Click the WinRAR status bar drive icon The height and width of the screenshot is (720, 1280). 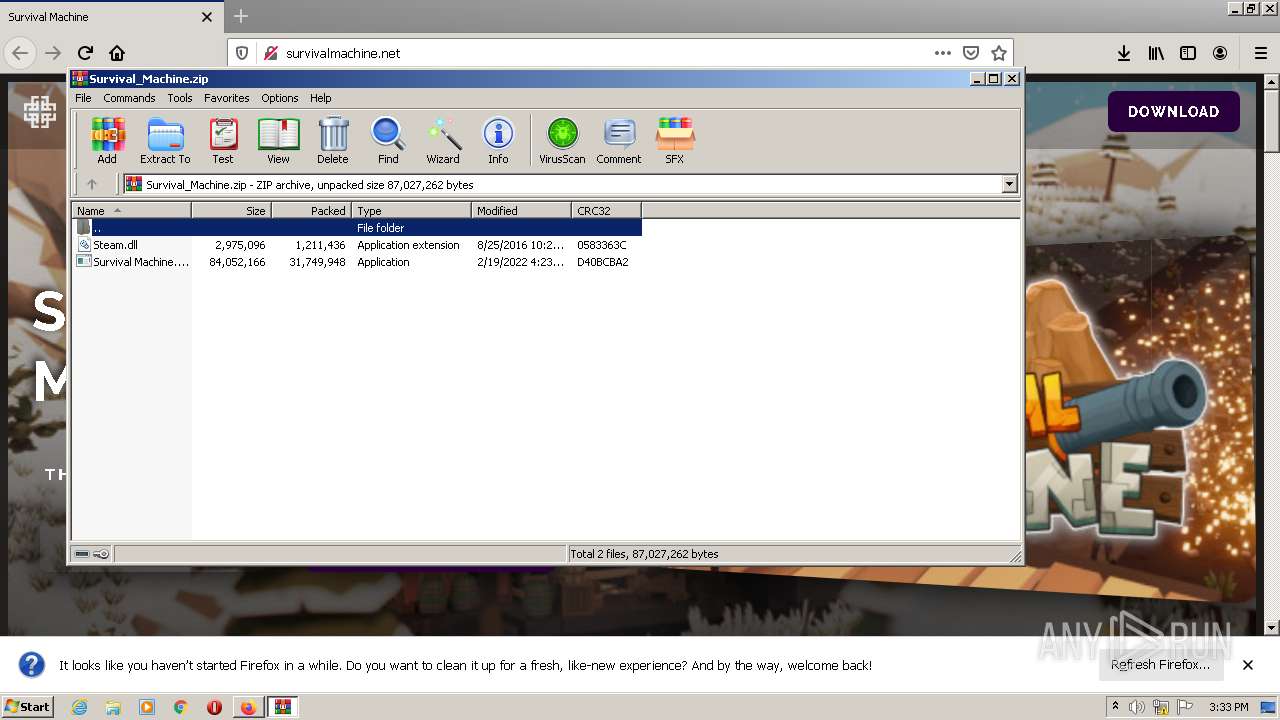point(82,554)
